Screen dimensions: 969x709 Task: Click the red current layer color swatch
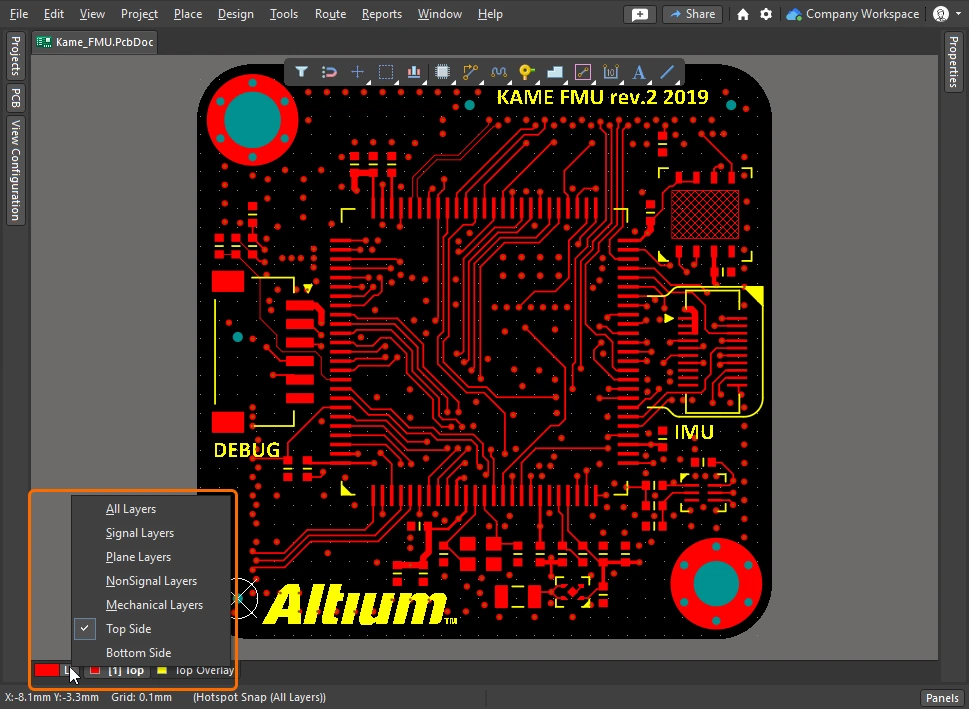click(x=47, y=670)
